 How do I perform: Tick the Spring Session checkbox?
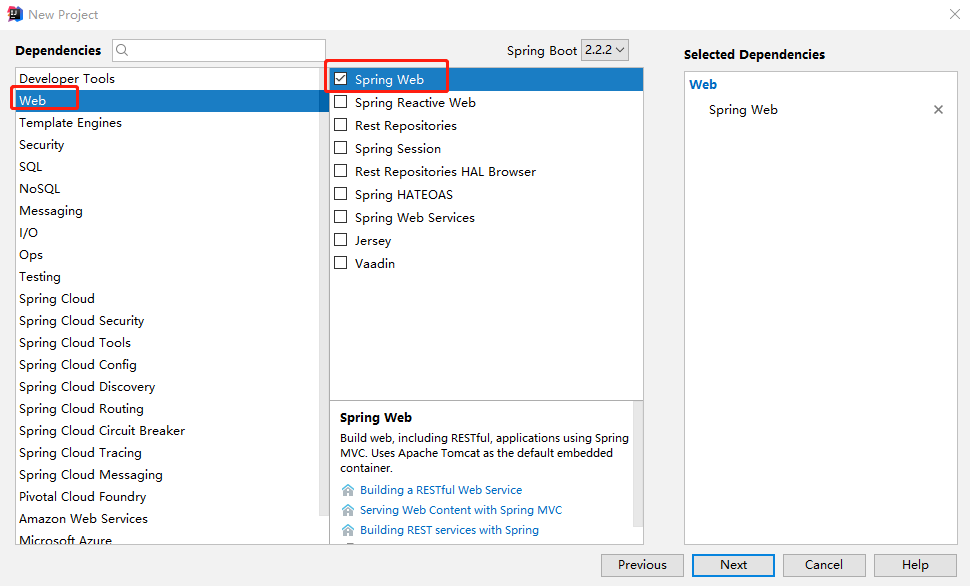tap(340, 148)
